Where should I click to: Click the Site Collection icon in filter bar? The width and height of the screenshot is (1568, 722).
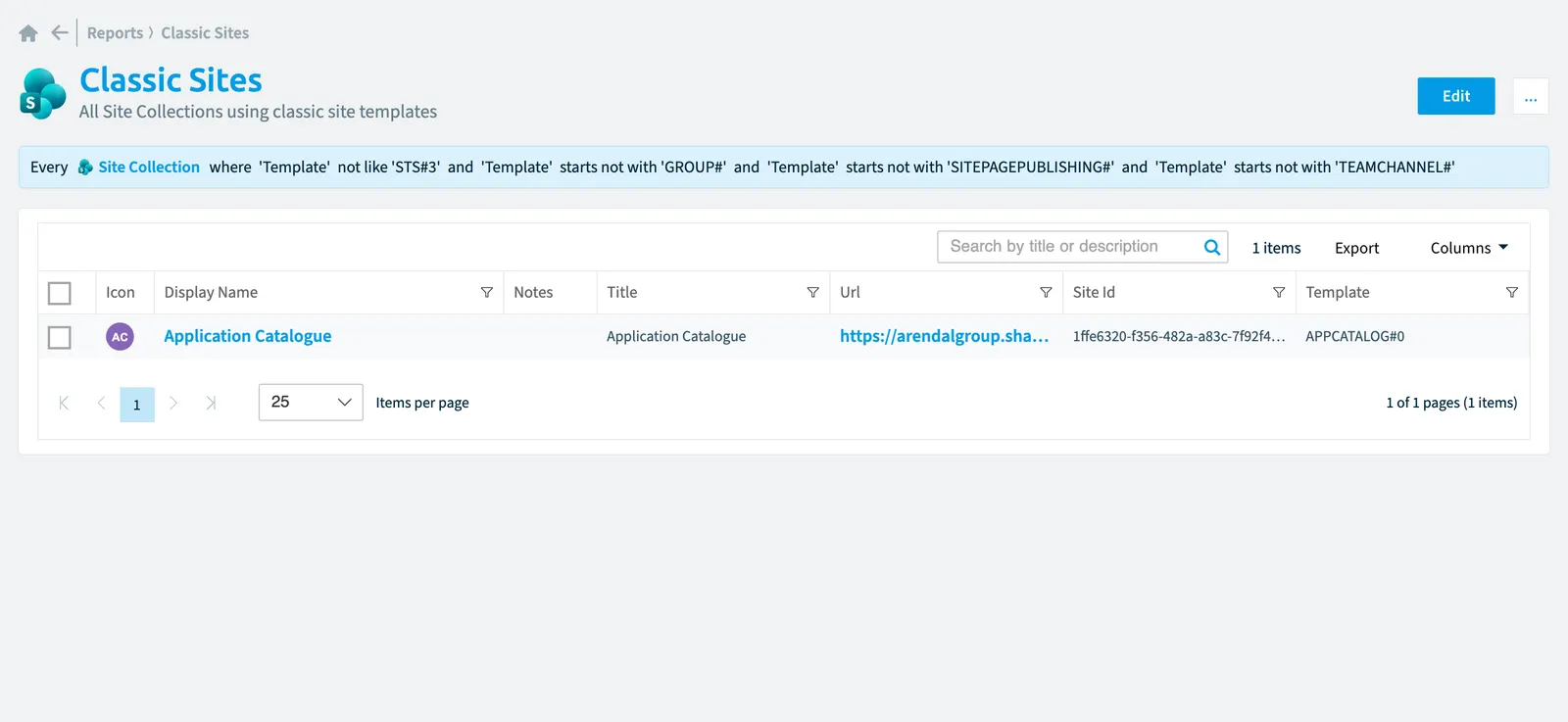click(85, 168)
